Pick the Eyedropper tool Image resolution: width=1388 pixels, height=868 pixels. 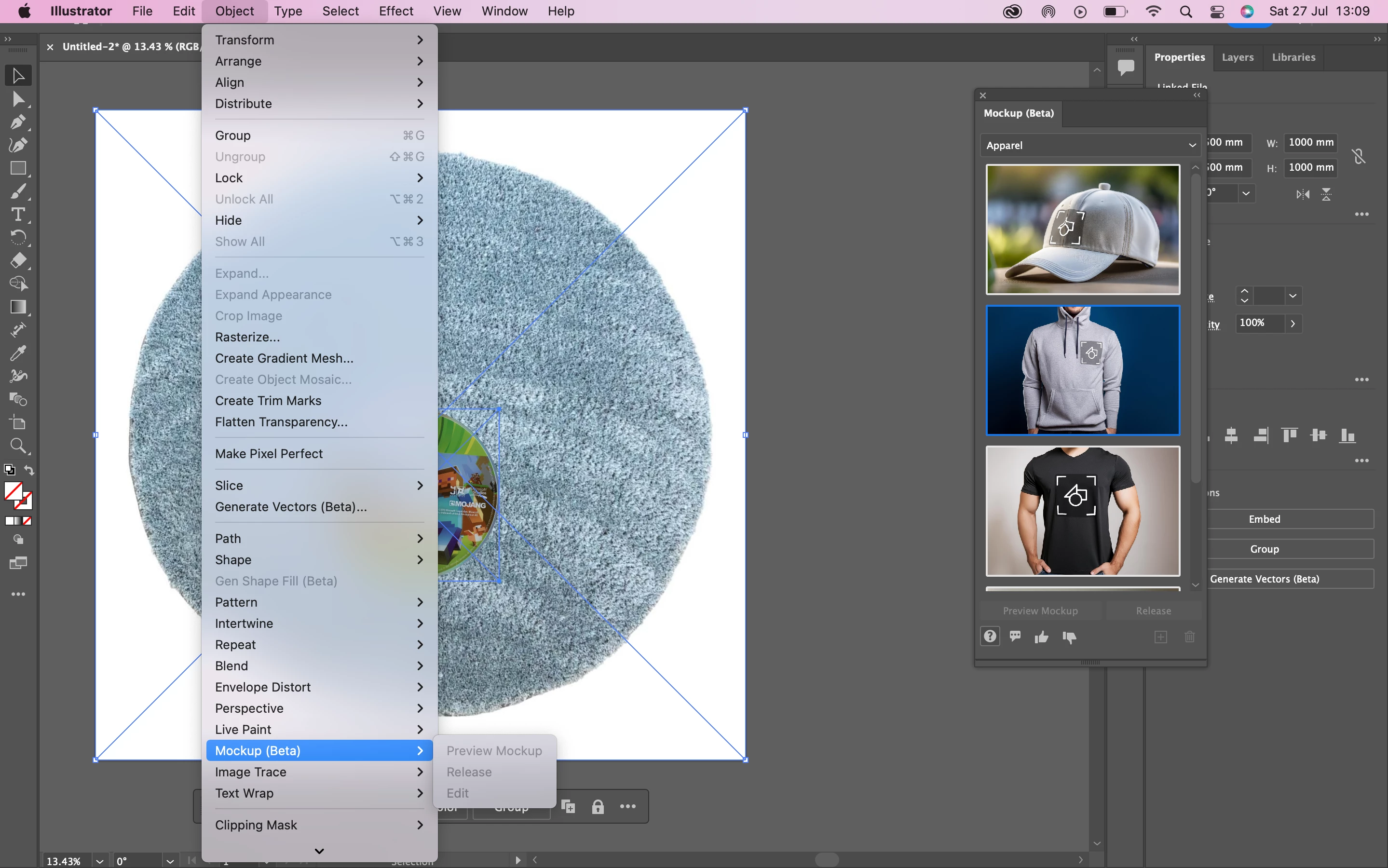pos(17,353)
